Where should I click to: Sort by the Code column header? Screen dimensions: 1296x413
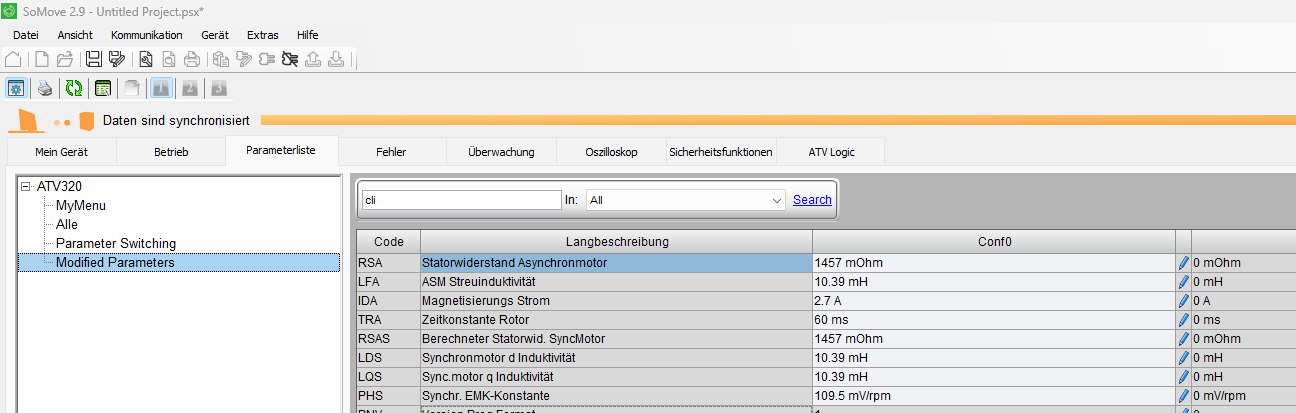coord(389,242)
